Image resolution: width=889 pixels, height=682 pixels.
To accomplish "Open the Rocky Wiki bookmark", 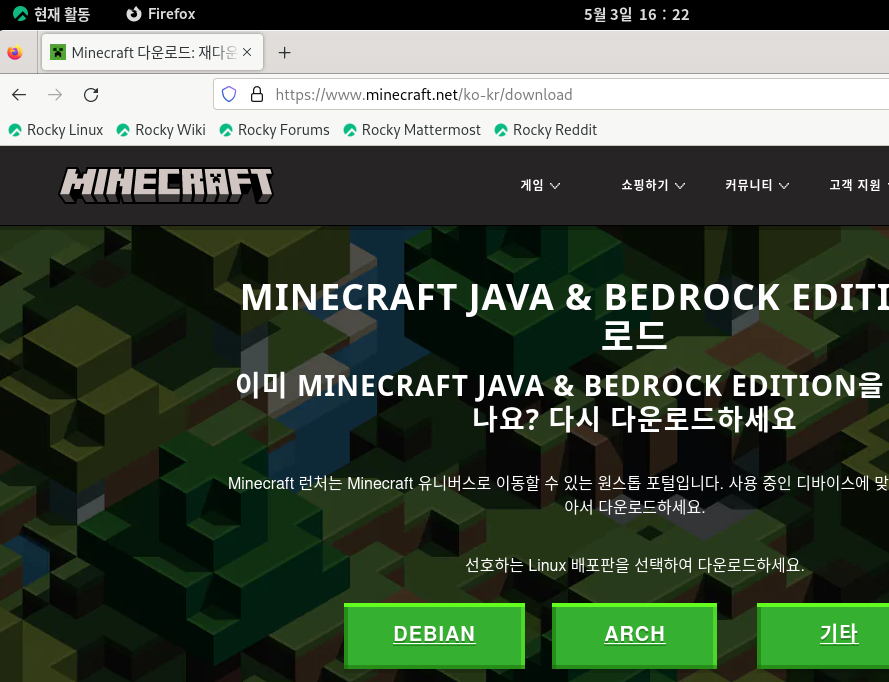I will point(161,130).
